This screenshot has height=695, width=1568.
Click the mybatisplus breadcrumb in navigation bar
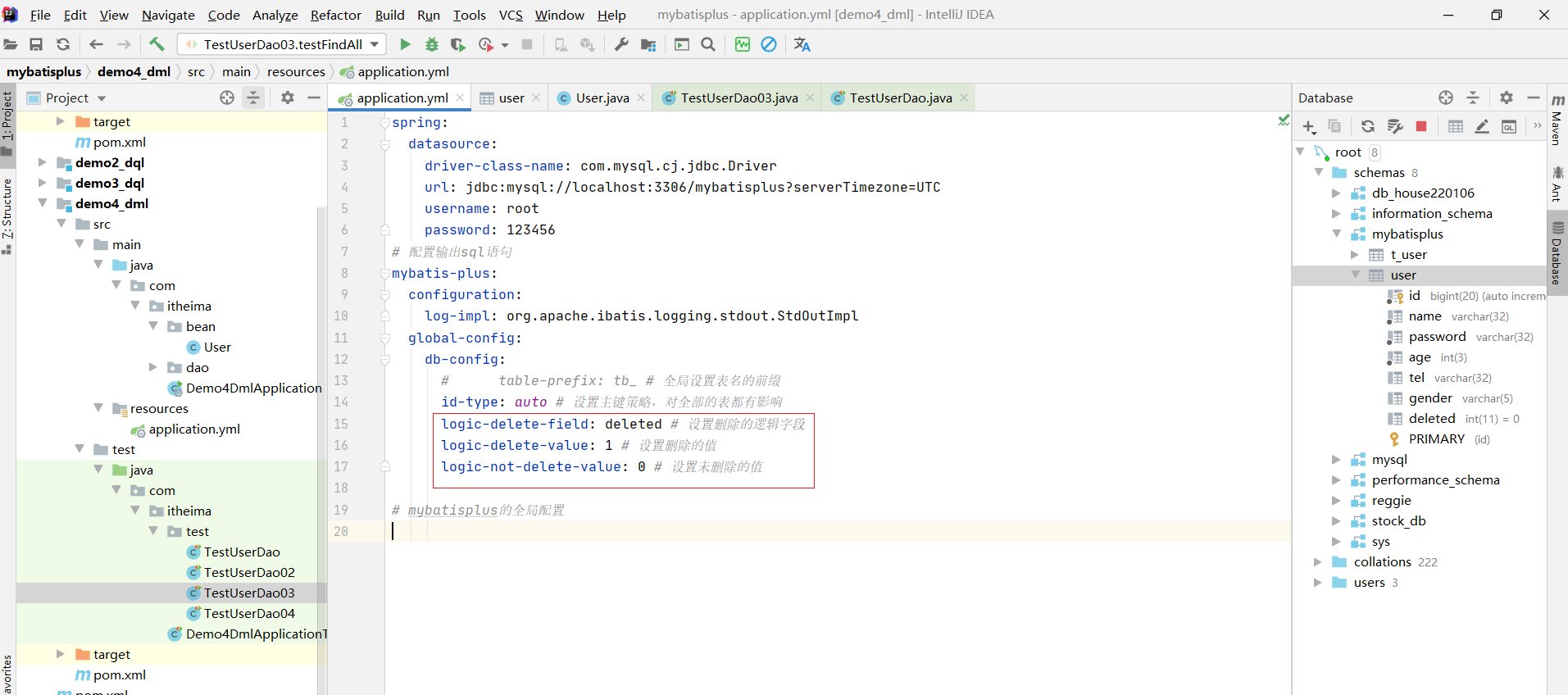[x=44, y=71]
